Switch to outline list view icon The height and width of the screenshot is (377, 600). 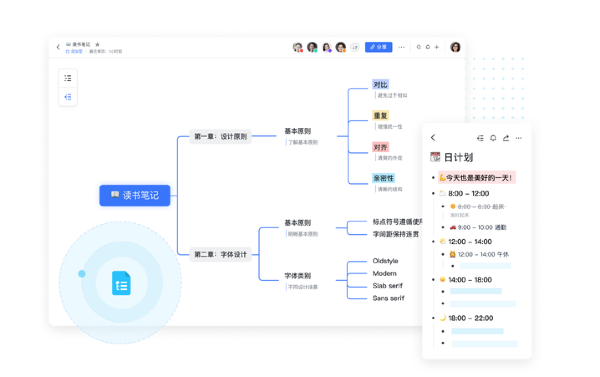point(68,78)
